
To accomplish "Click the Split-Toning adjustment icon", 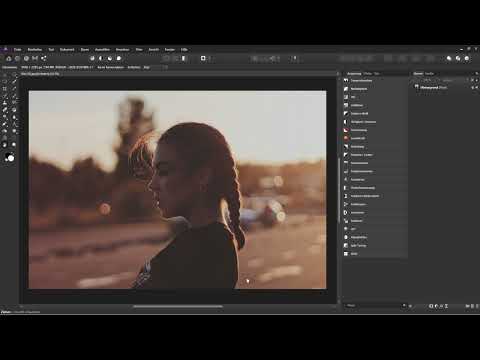I will [x=346, y=245].
